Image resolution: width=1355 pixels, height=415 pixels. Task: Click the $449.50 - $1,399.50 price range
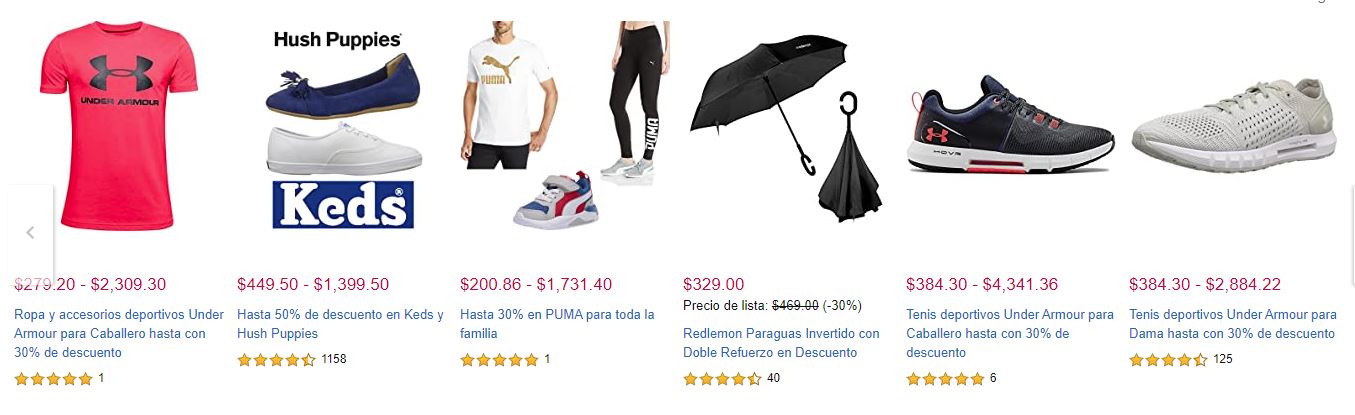point(313,285)
